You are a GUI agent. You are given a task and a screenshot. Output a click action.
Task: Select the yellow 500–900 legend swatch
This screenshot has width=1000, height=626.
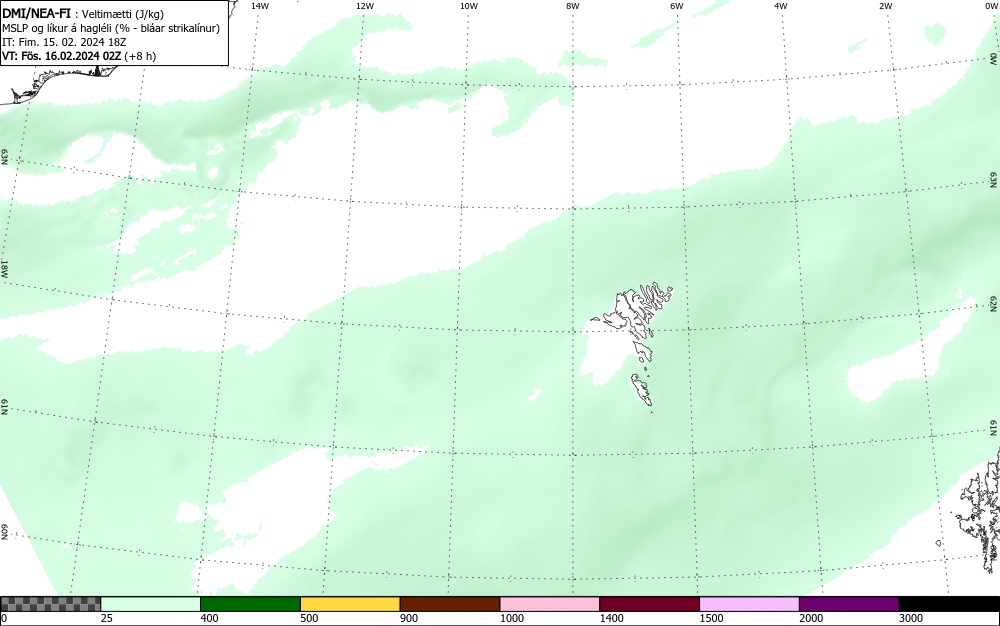point(350,604)
